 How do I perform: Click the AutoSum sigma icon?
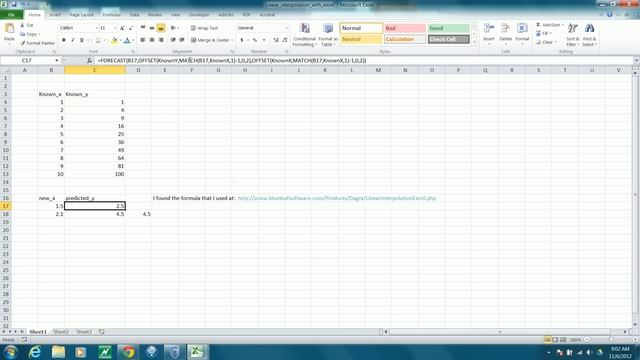[538, 25]
